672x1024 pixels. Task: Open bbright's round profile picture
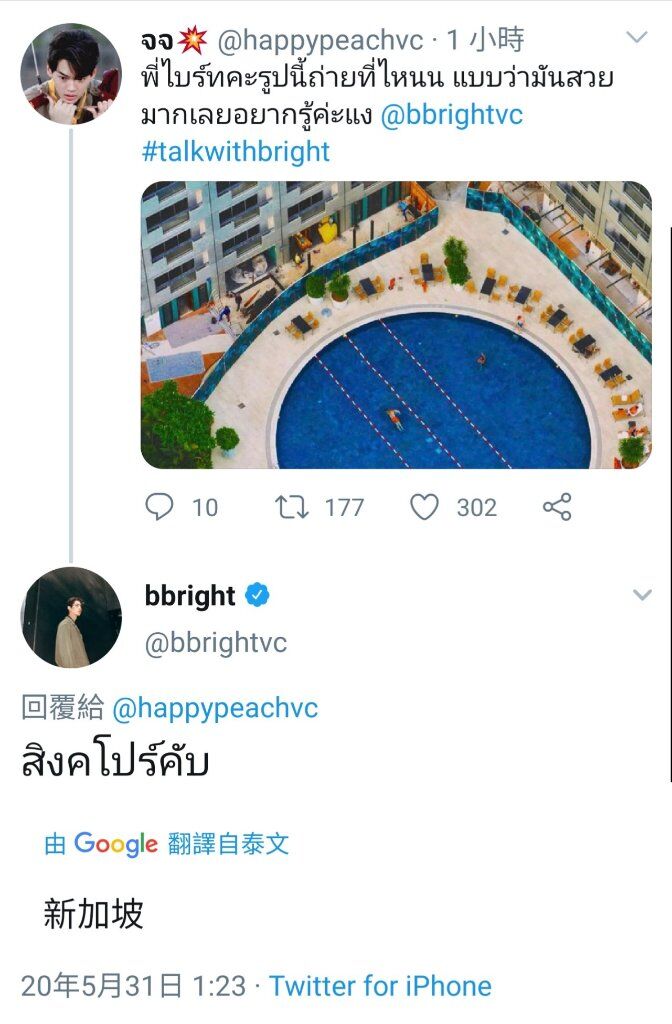coord(71,617)
